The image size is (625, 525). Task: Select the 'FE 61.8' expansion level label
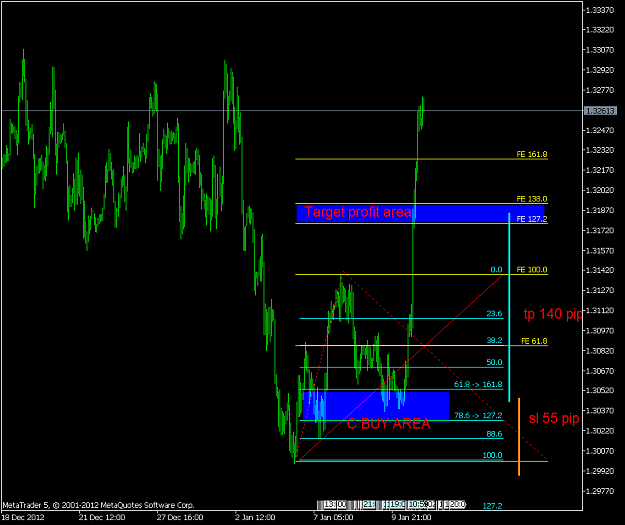(534, 341)
